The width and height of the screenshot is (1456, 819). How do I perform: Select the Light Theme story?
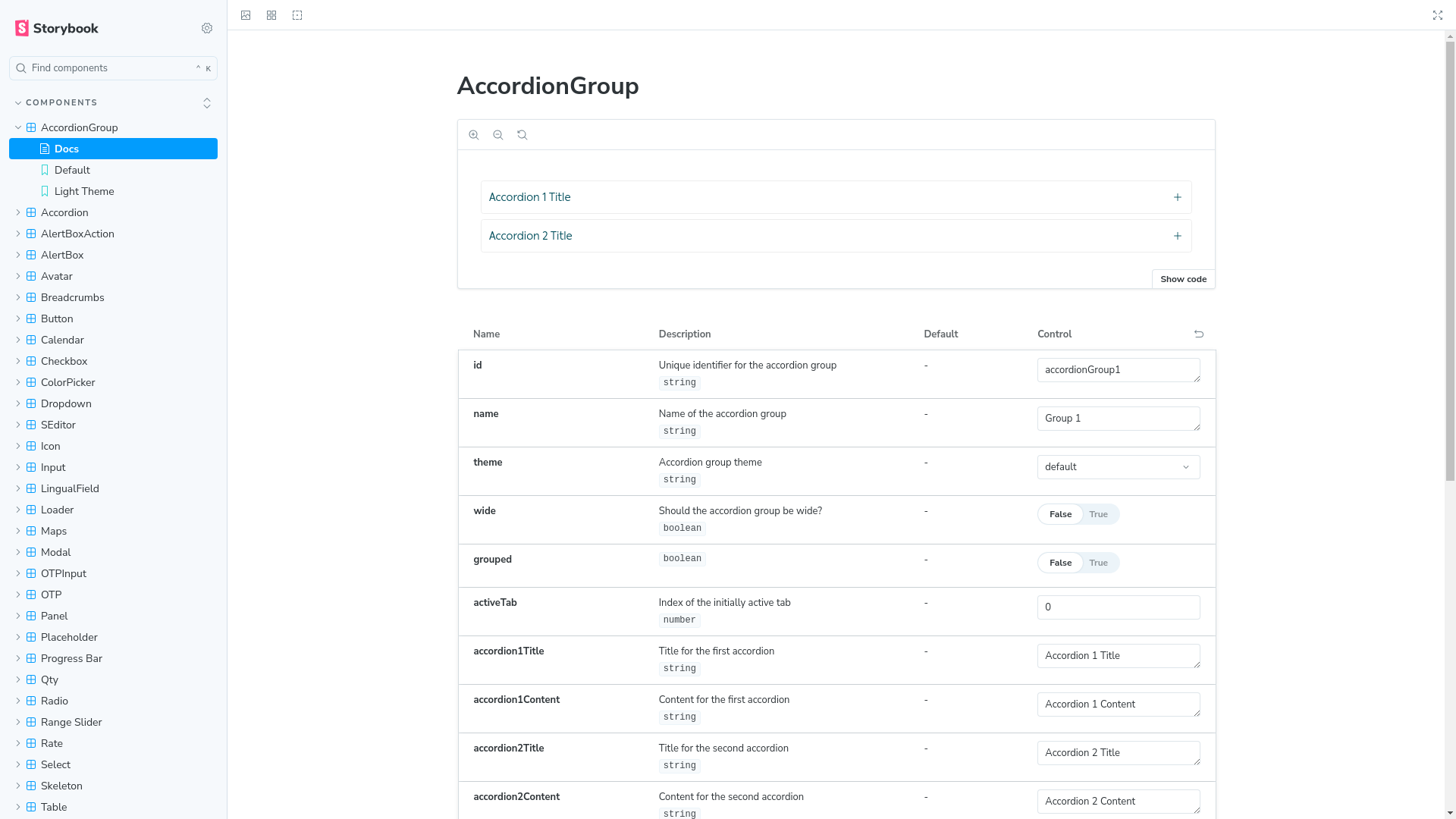[x=113, y=191]
